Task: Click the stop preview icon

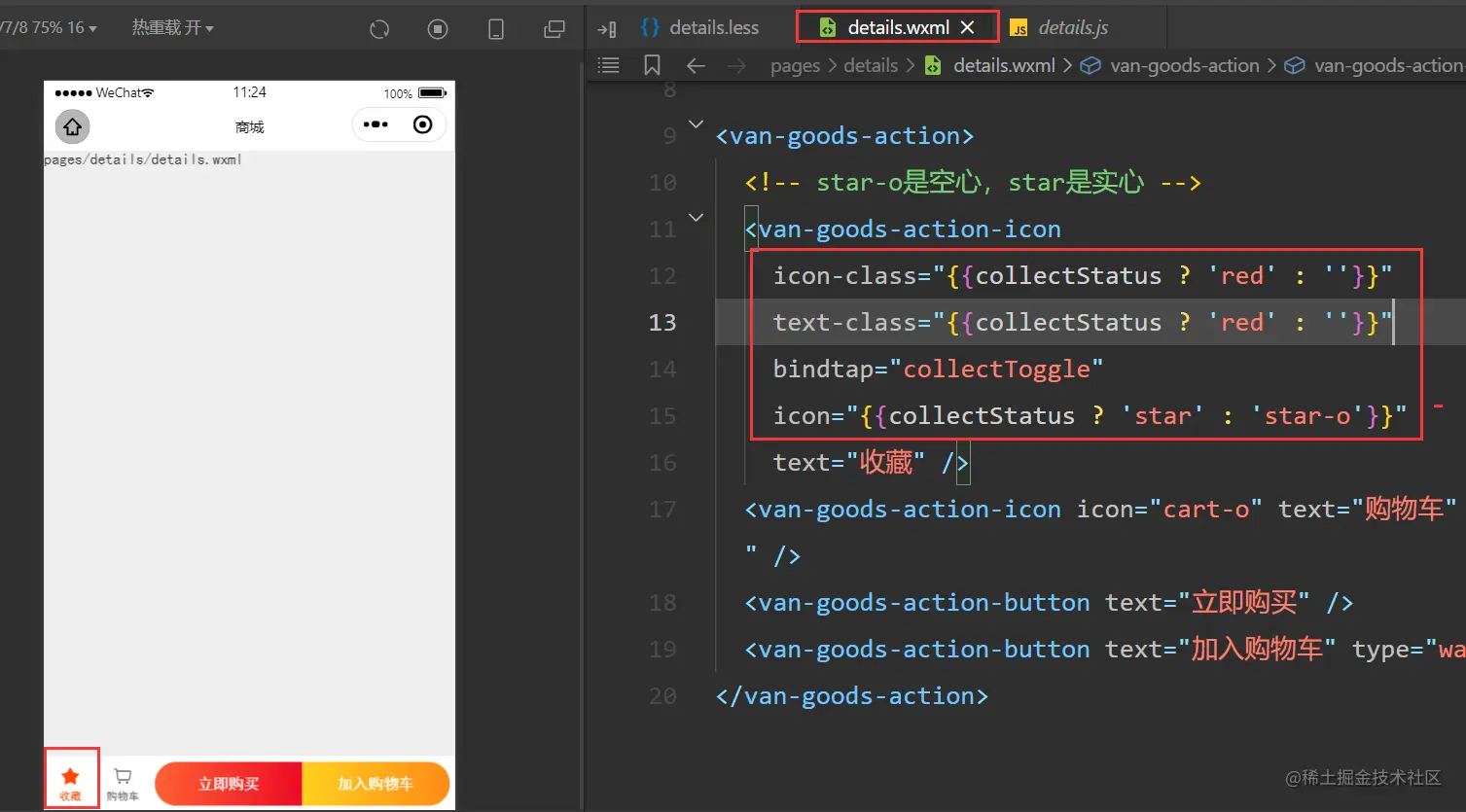Action: [438, 29]
